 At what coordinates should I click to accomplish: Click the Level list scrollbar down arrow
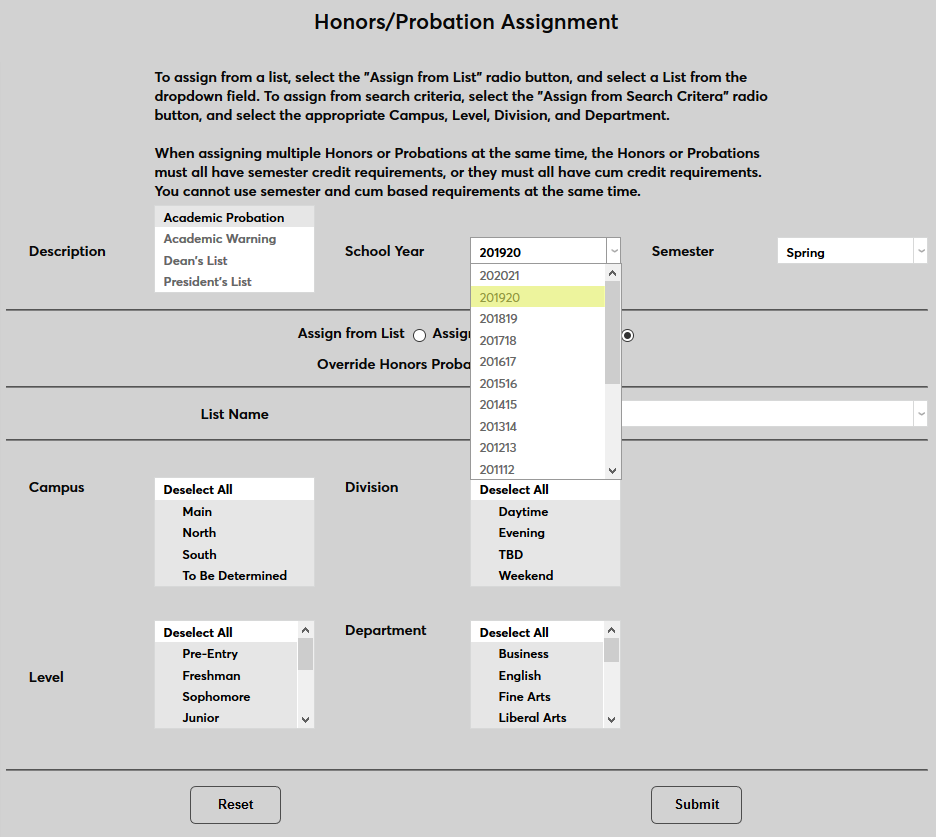306,718
